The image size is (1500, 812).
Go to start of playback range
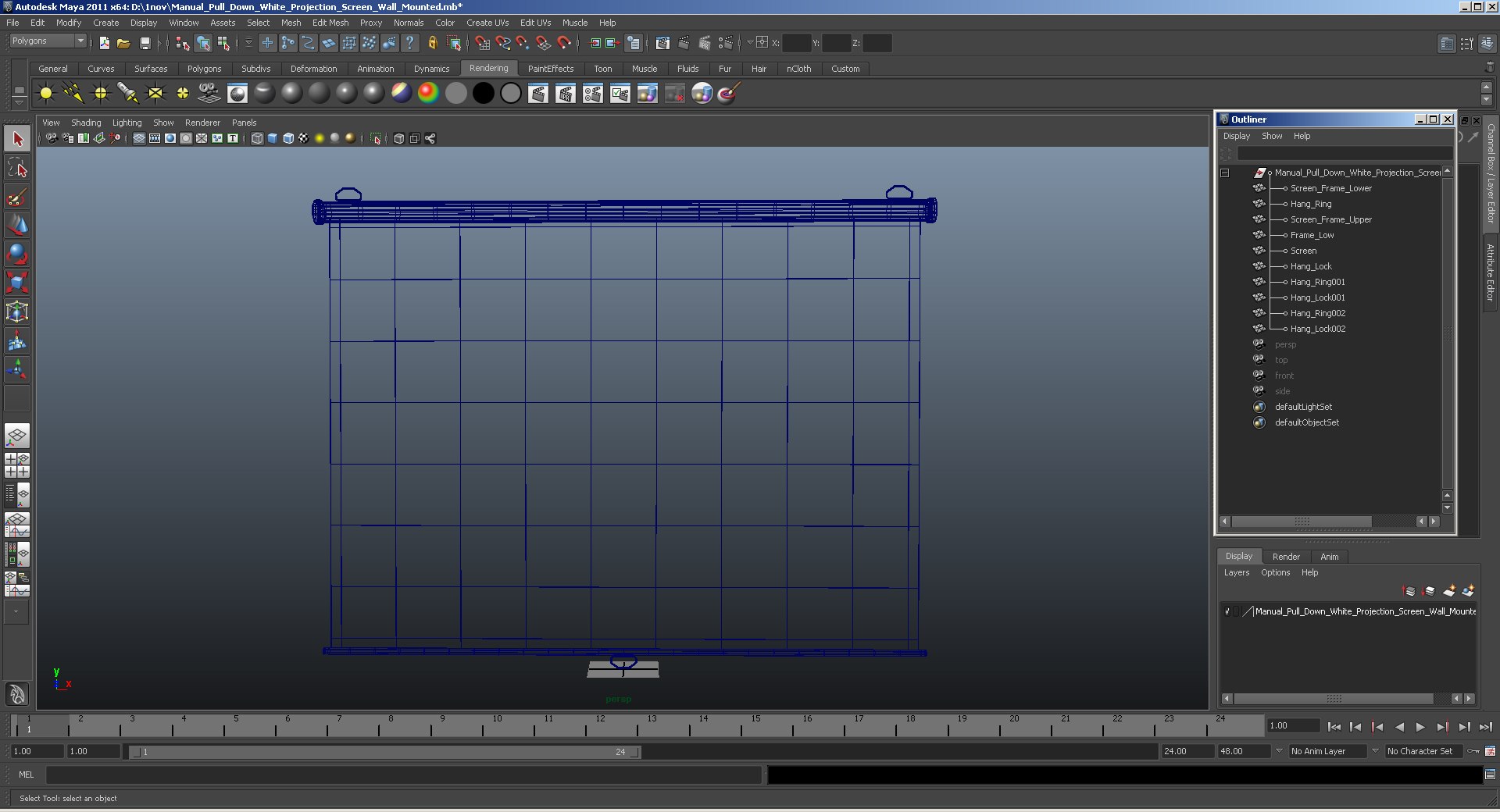[x=1334, y=727]
